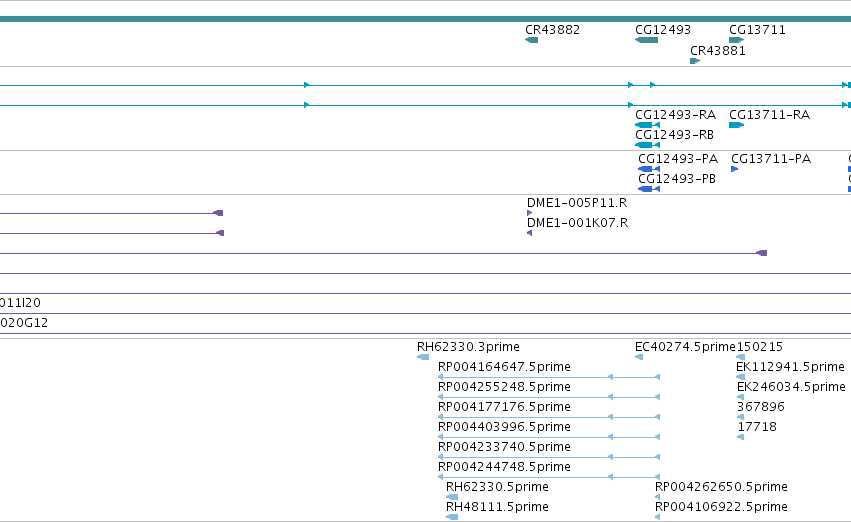Click the DME1-005P11.R marker arrow
This screenshot has height=522, width=851.
pyautogui.click(x=530, y=213)
